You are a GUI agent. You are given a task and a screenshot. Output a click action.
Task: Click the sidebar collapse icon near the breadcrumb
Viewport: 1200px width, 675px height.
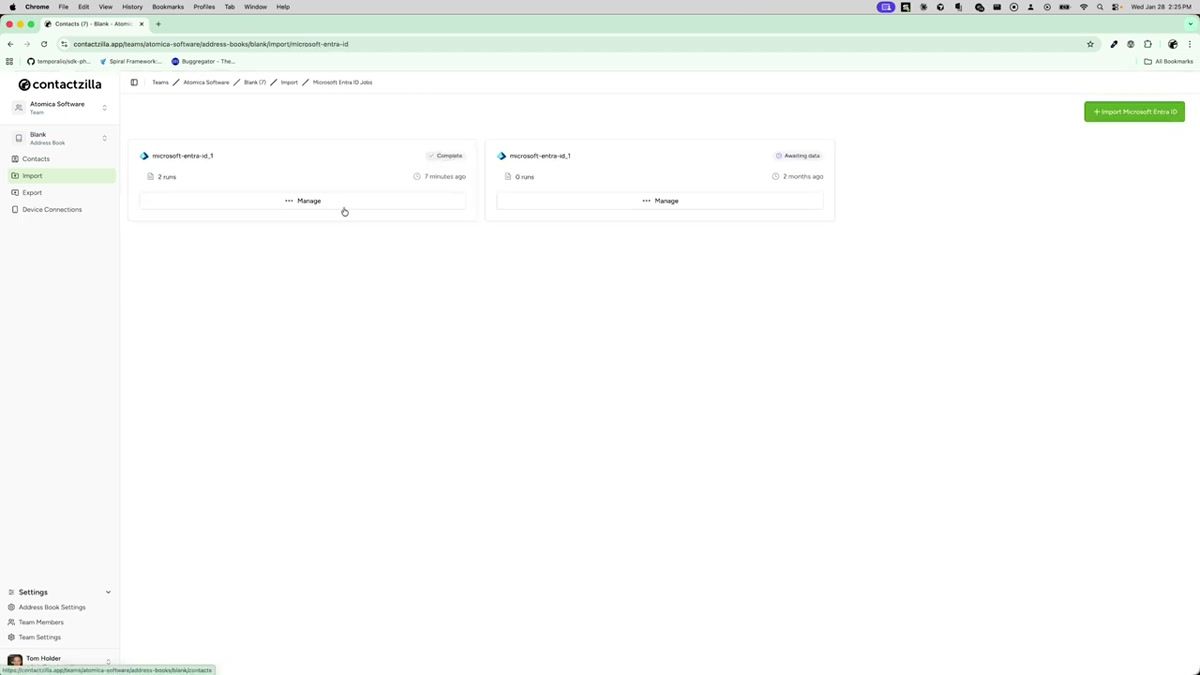pyautogui.click(x=134, y=82)
